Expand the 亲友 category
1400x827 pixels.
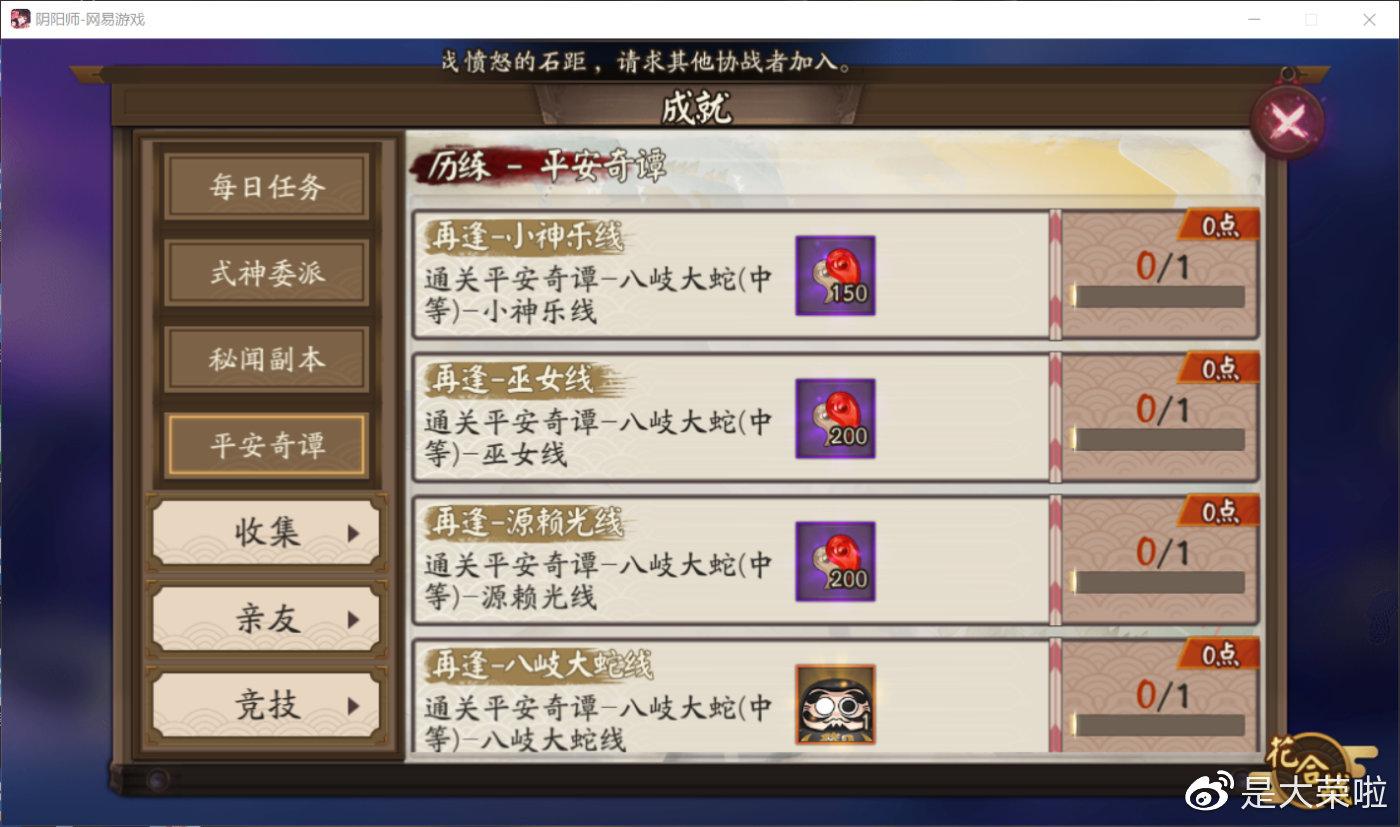(267, 619)
